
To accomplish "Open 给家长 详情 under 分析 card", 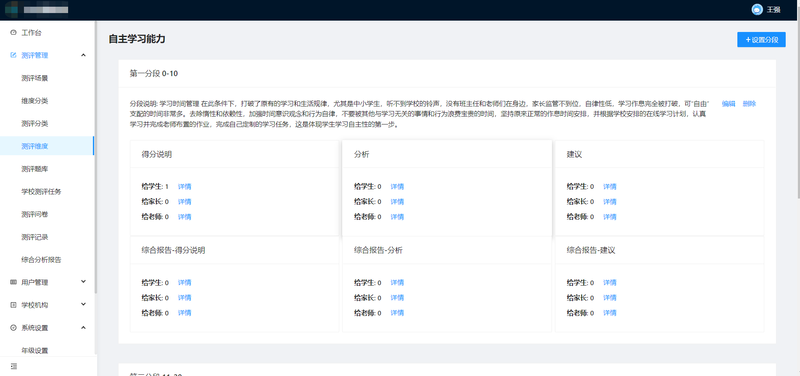I will (x=397, y=202).
